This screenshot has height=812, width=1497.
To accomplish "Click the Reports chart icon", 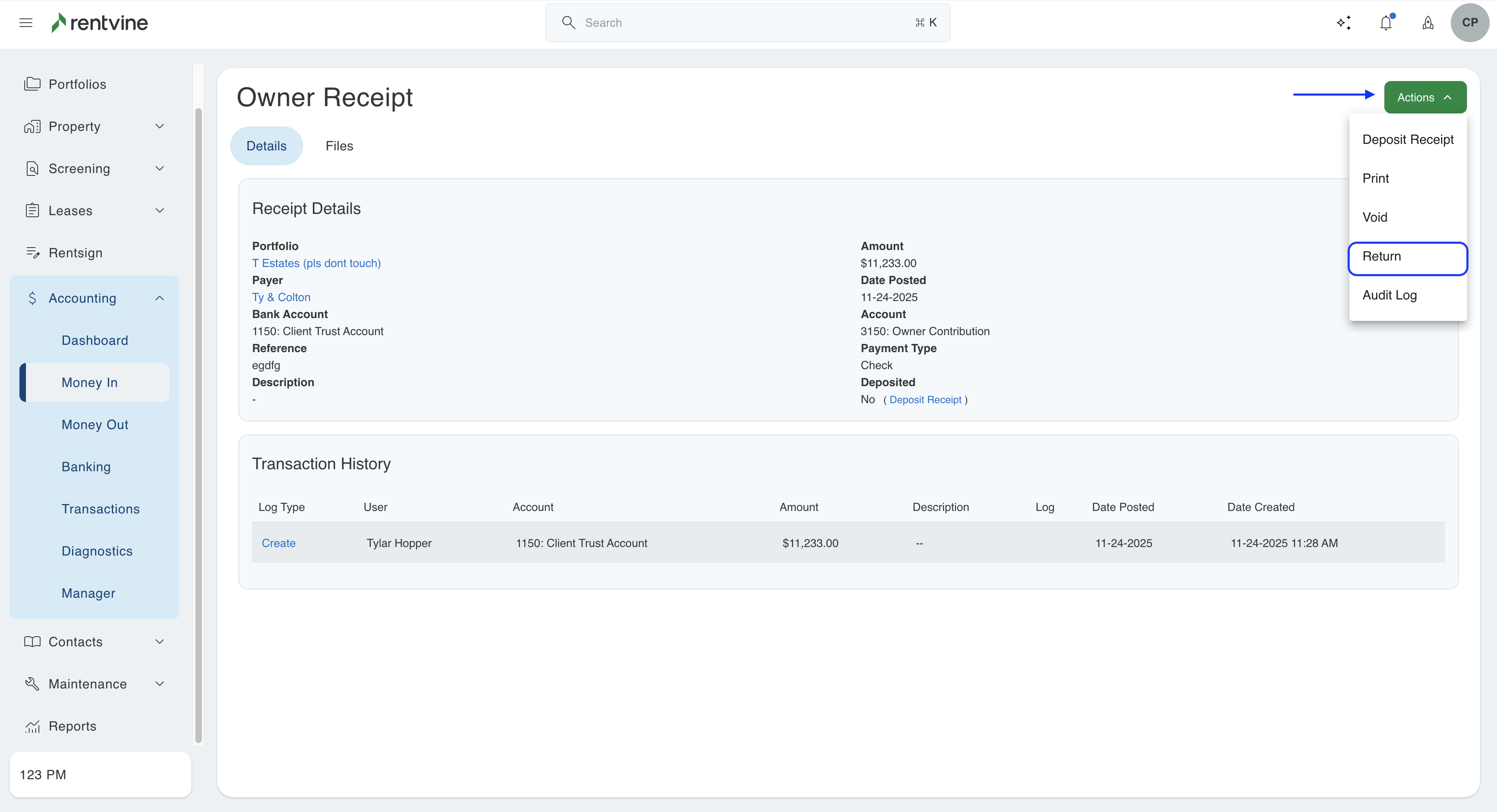I will (32, 727).
